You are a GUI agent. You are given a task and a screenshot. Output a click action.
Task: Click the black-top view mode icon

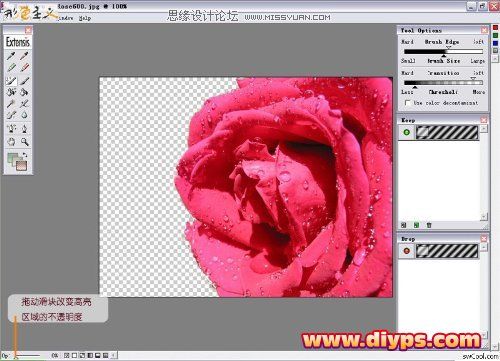98,356
